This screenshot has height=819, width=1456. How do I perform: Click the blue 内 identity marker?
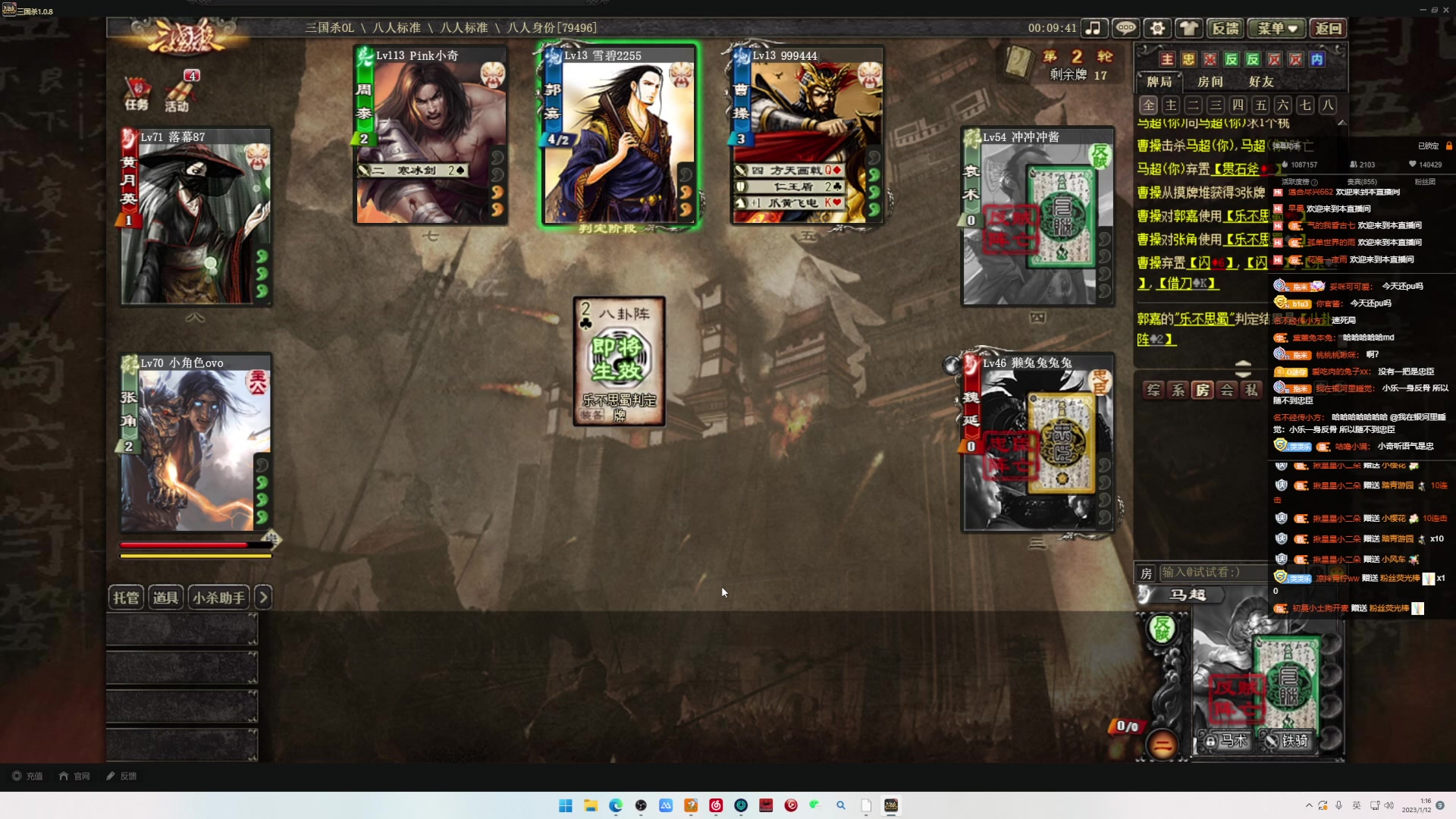click(1317, 59)
